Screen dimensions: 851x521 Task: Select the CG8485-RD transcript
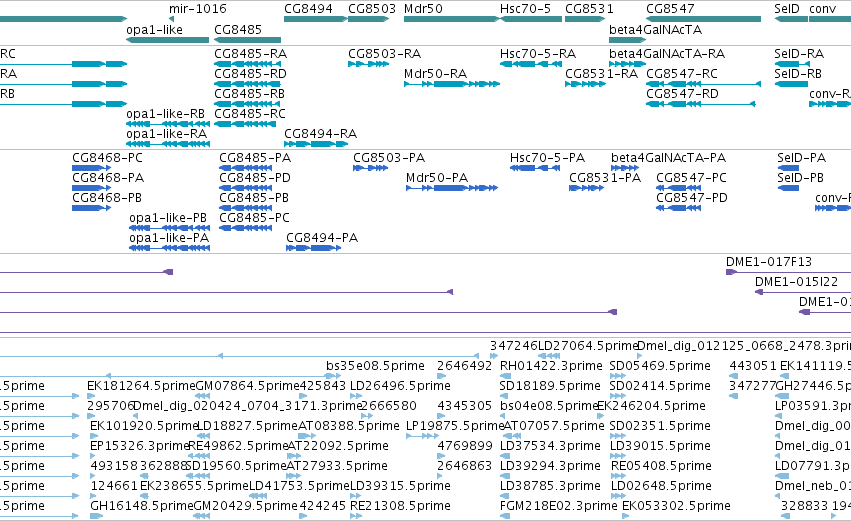(x=247, y=84)
